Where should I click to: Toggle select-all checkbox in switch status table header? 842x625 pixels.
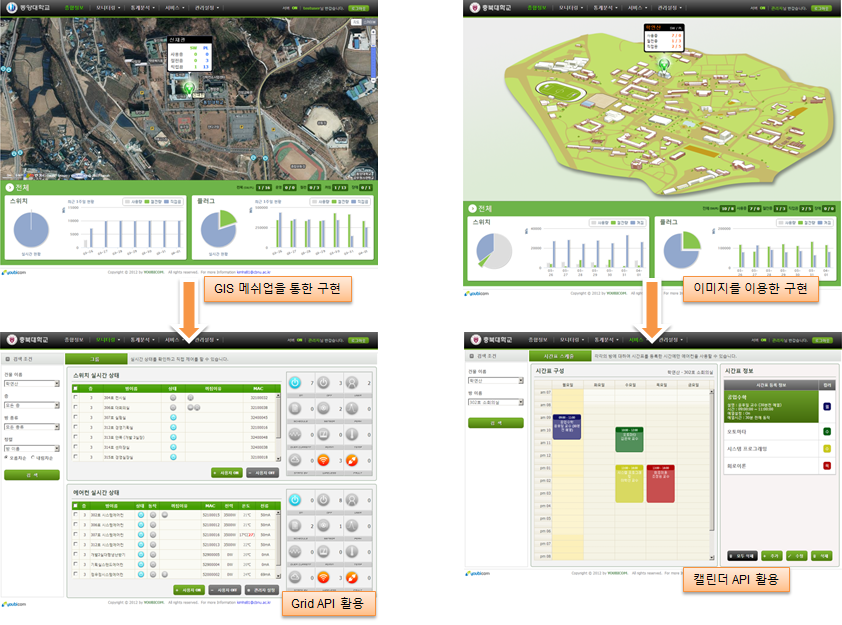point(77,388)
